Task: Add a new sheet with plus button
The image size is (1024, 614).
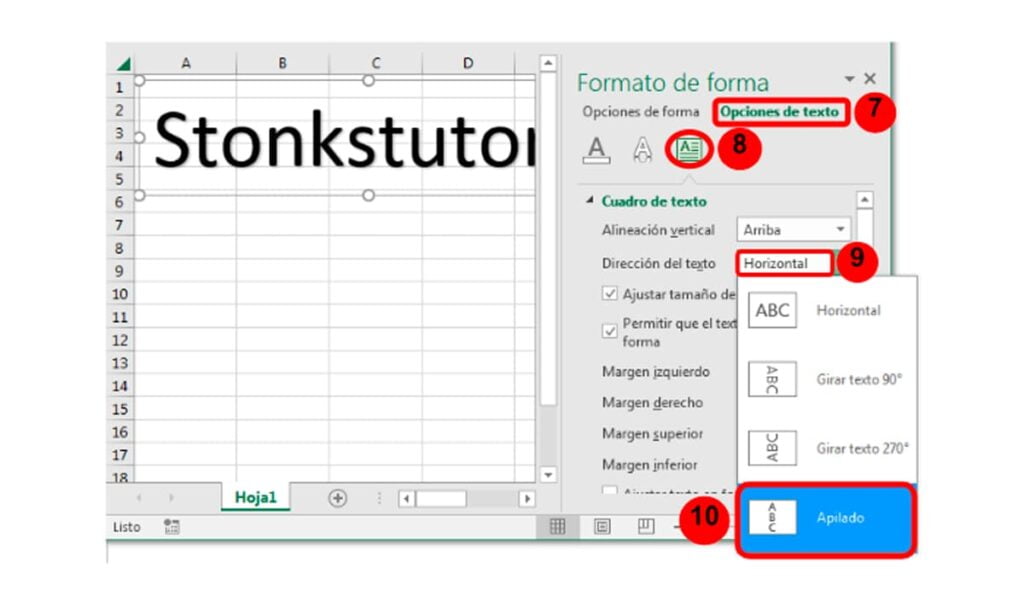Action: pos(338,498)
